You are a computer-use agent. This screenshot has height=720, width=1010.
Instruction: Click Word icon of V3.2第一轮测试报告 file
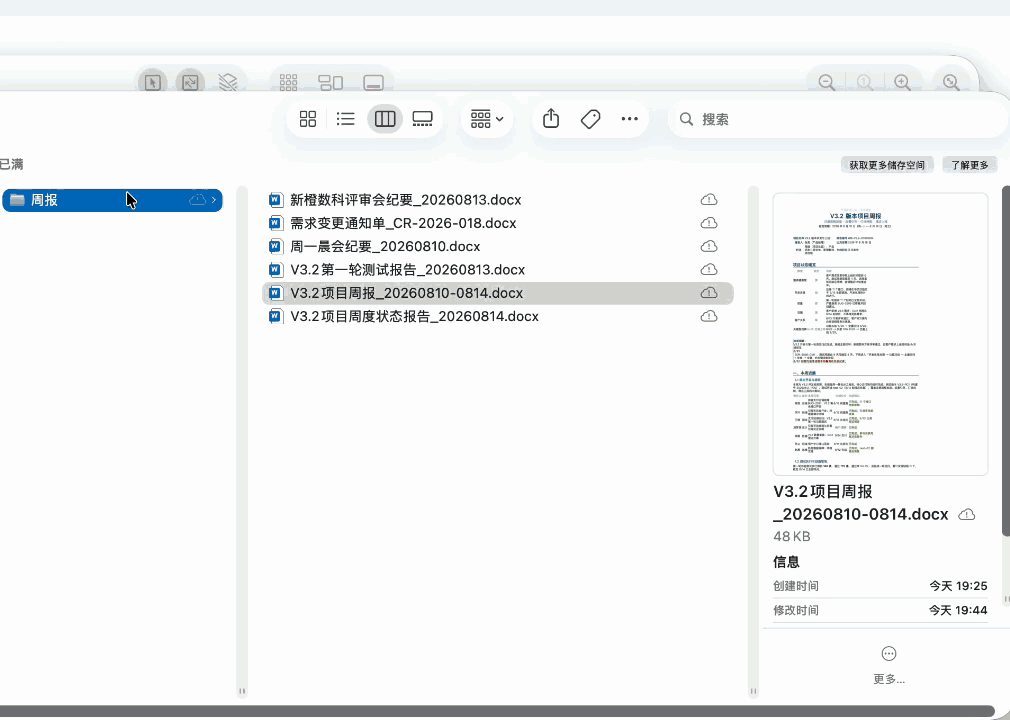pyautogui.click(x=276, y=269)
